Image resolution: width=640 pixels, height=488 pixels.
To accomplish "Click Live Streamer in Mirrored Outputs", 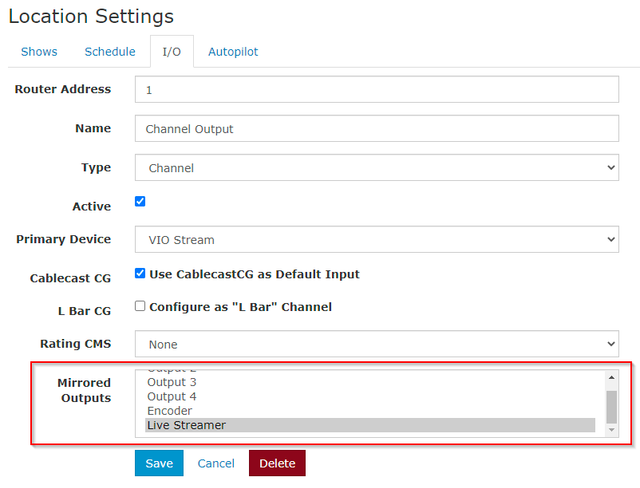I will coord(370,425).
